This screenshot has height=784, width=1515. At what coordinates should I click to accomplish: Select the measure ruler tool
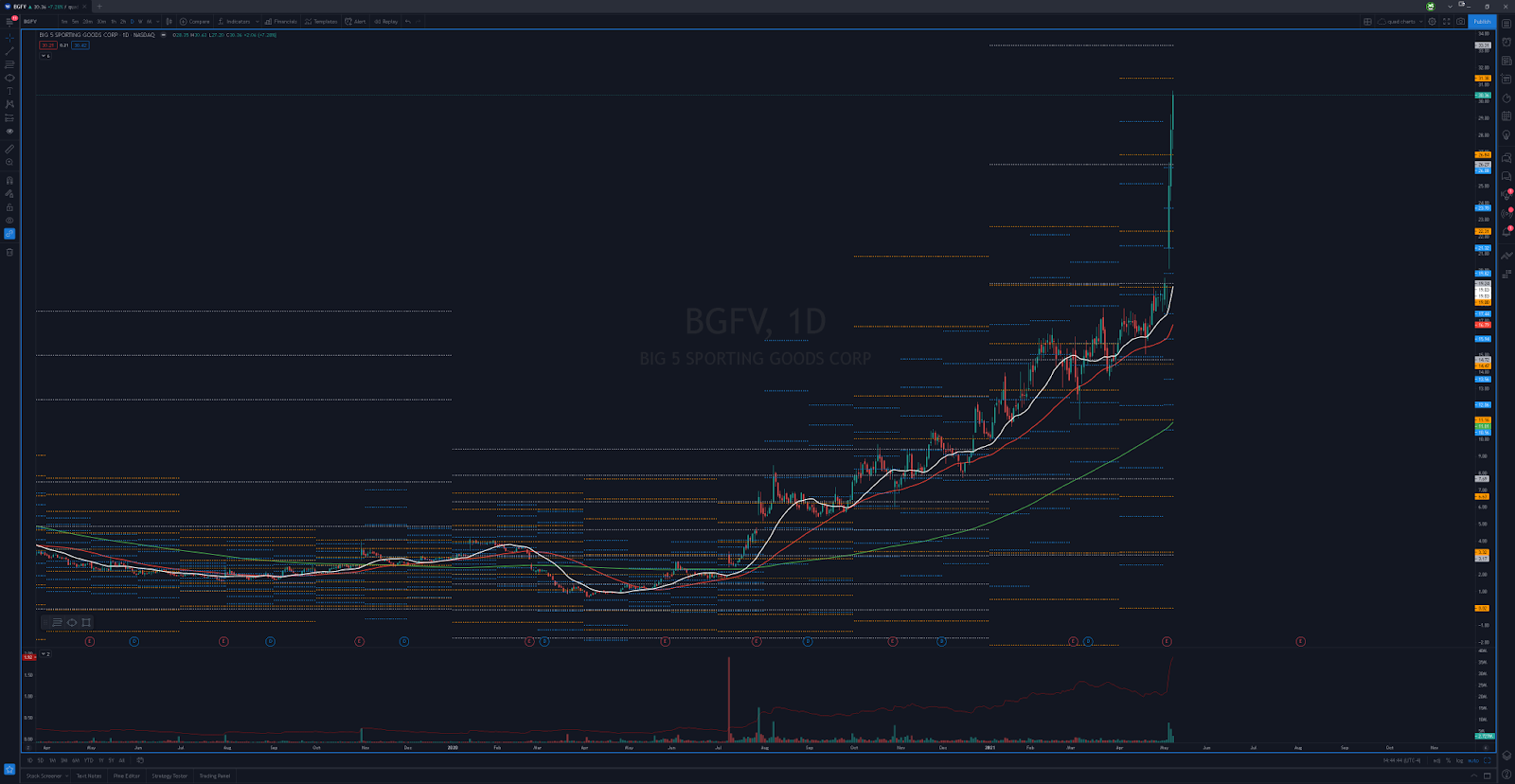tap(9, 149)
